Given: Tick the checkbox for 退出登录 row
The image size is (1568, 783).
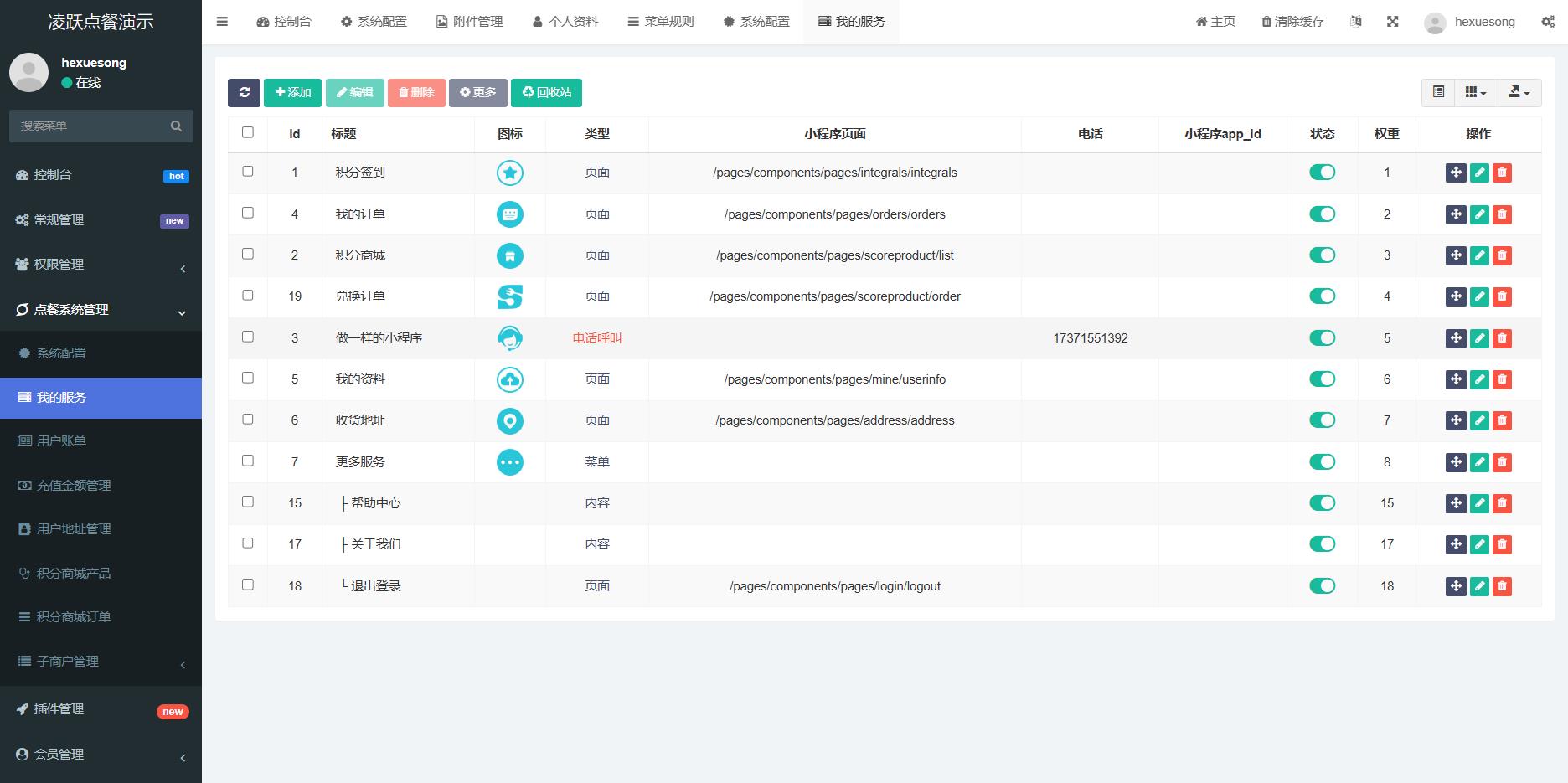Looking at the screenshot, I should [x=247, y=585].
